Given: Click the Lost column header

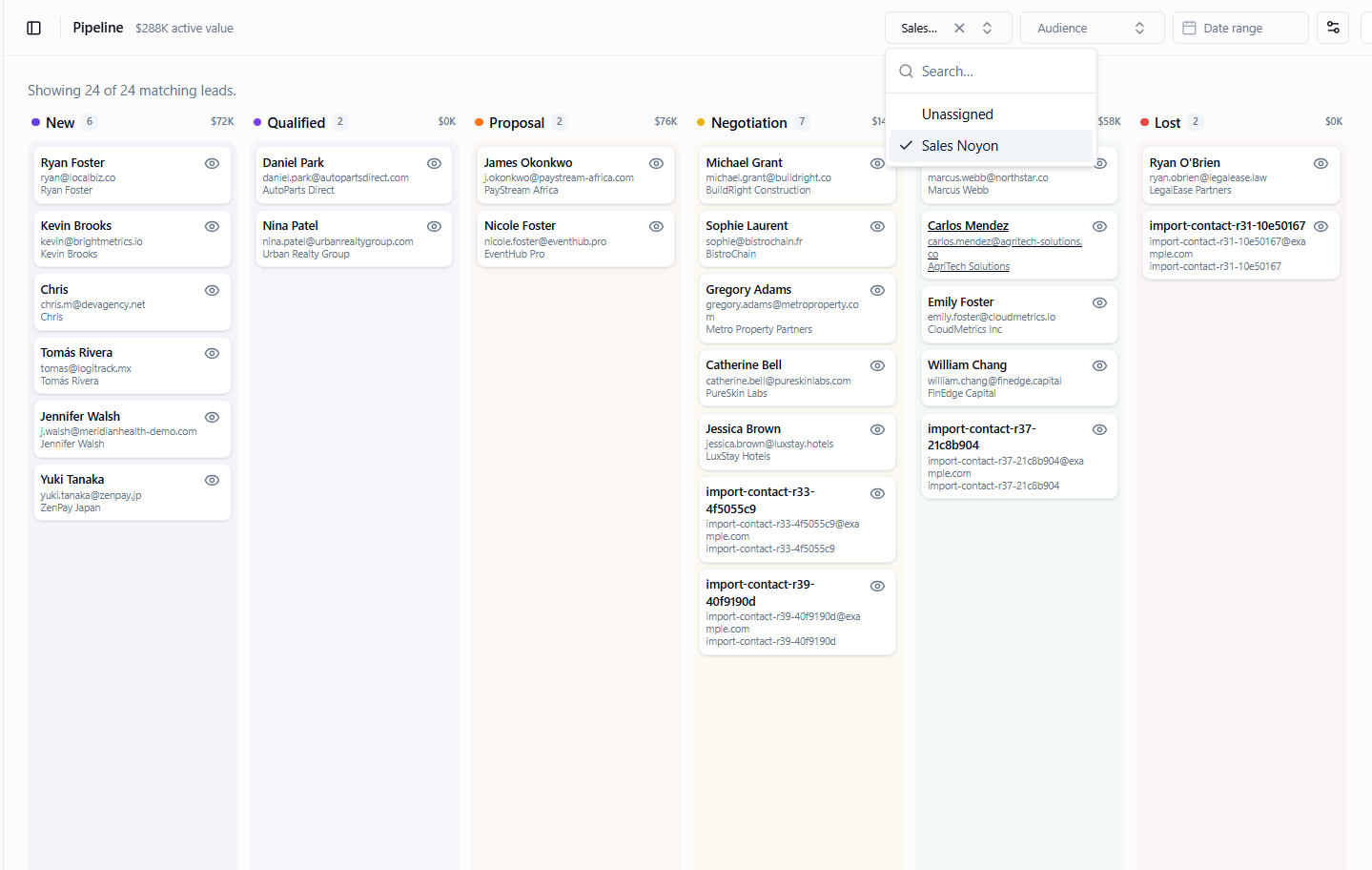Looking at the screenshot, I should tap(1167, 123).
